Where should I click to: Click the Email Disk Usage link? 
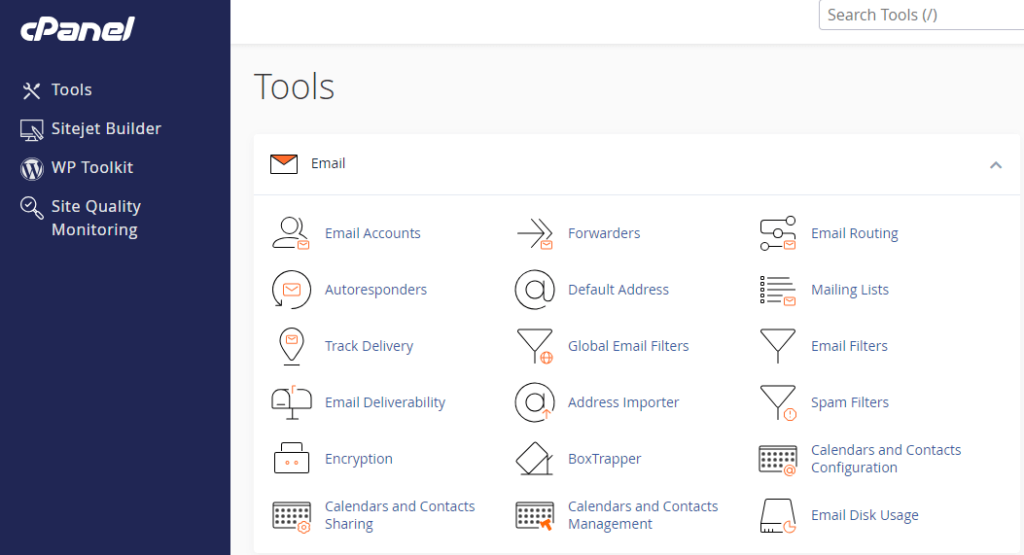click(x=864, y=516)
